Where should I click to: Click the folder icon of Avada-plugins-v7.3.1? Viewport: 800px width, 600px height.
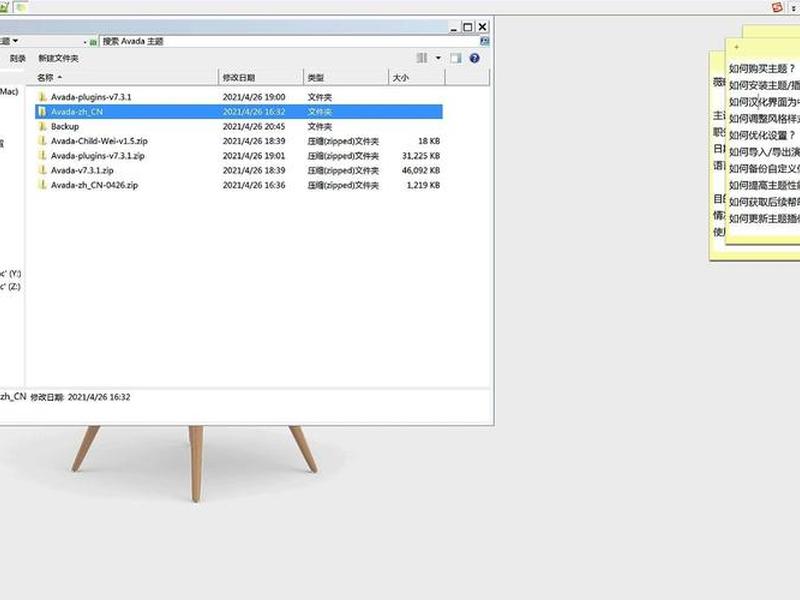coord(42,97)
